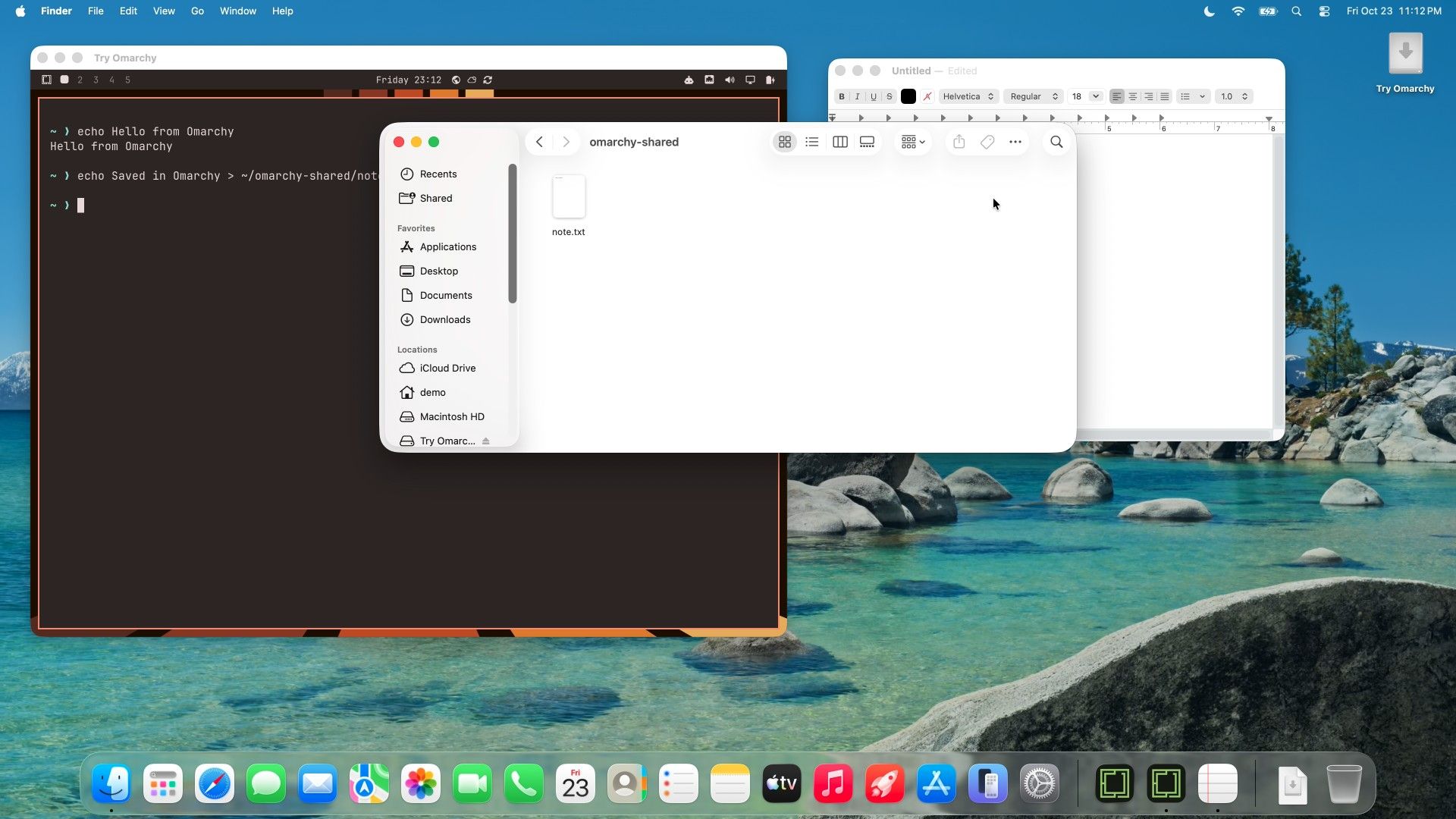Toggle Strikethrough in TextEdit toolbar

[890, 96]
